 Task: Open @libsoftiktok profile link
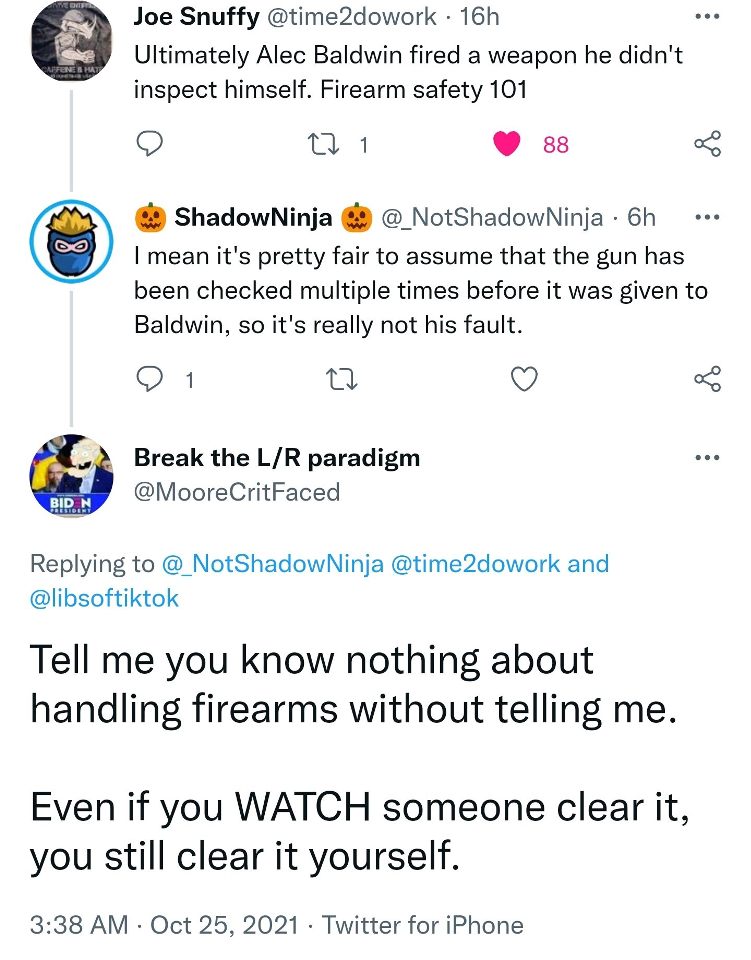point(105,600)
